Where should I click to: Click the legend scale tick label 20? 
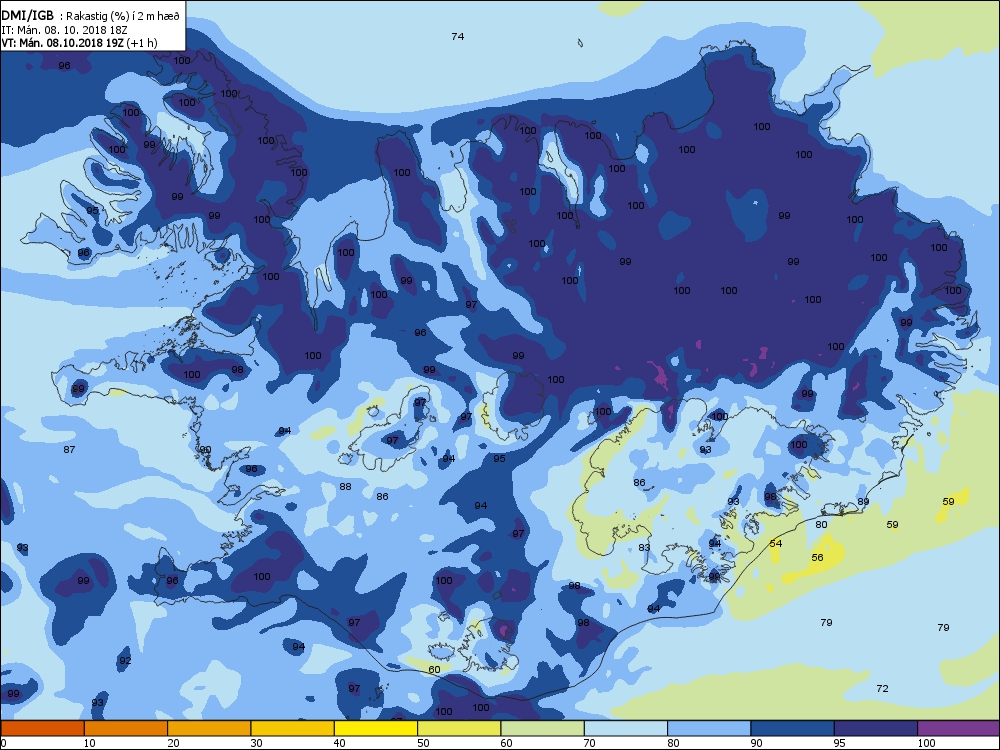pos(173,743)
